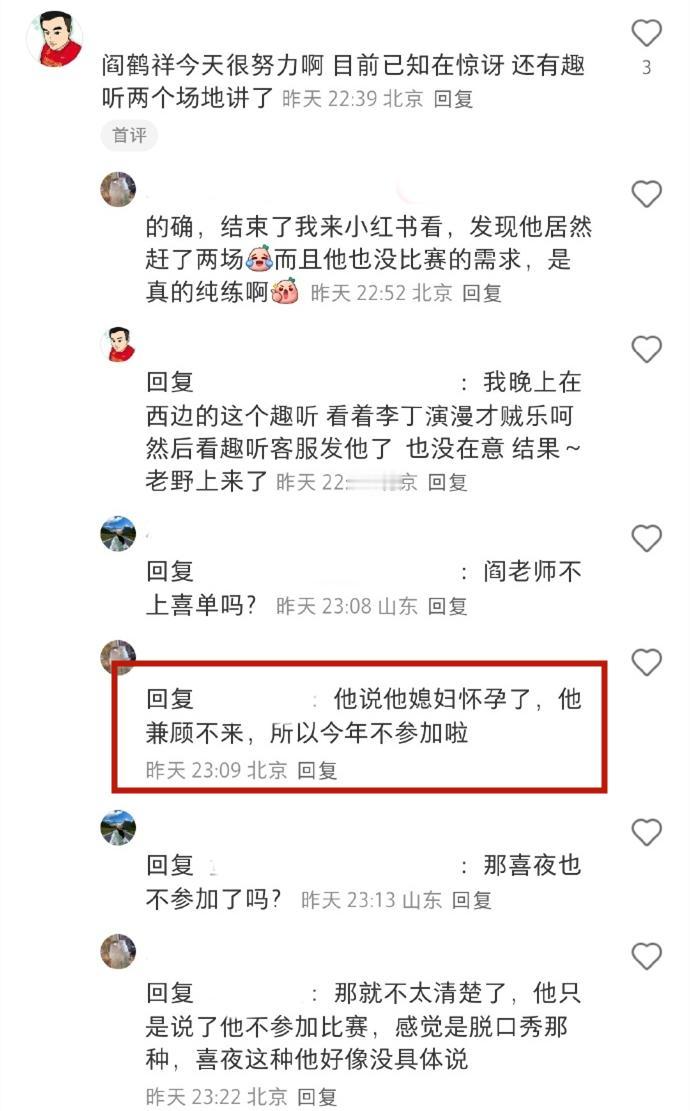This screenshot has width=690, height=1111.
Task: Open landscape avatar of the 23:13 replier
Action: (118, 827)
